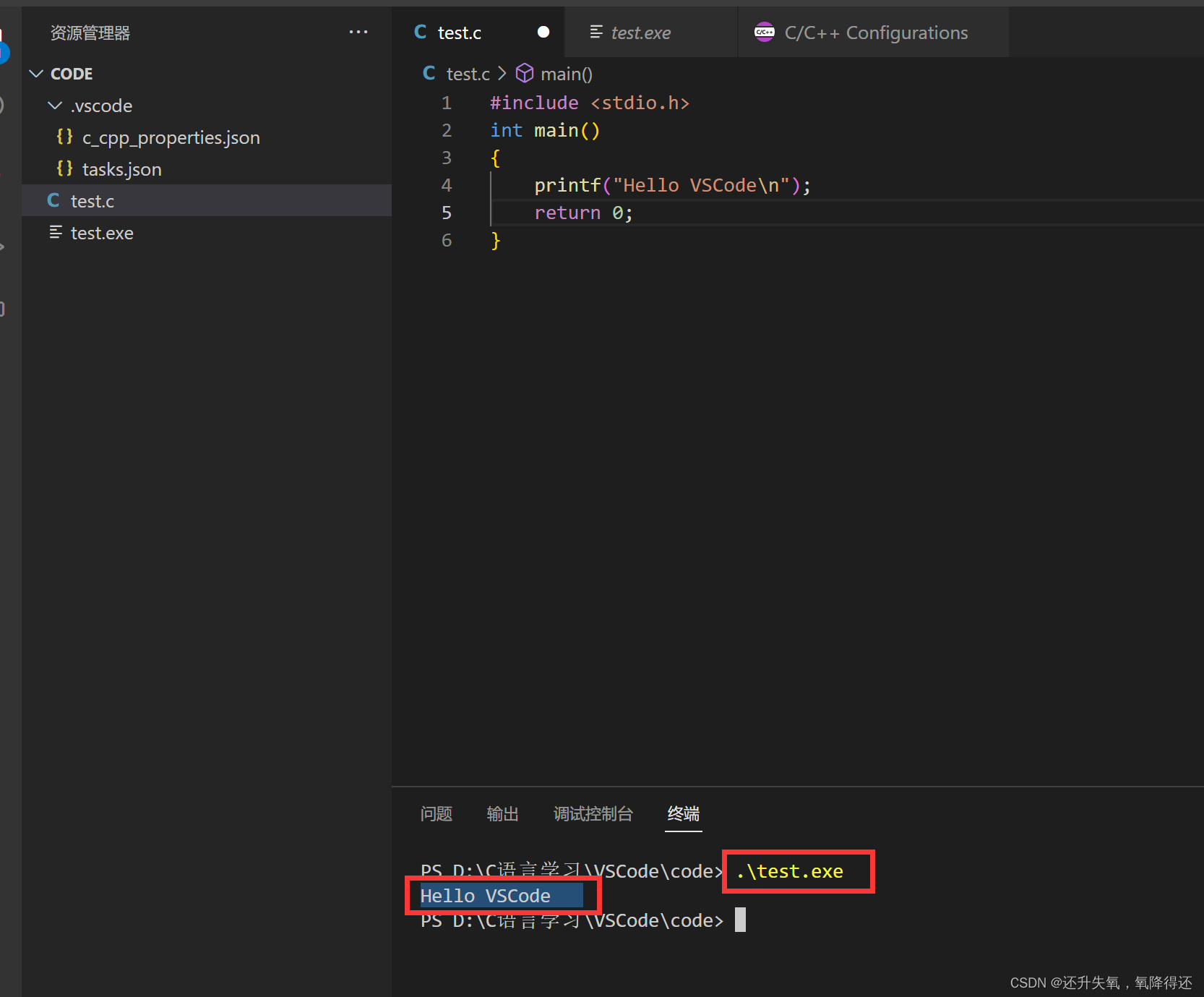Click the unsaved dot on test.c tab
Viewport: 1204px width, 997px height.
click(x=543, y=32)
